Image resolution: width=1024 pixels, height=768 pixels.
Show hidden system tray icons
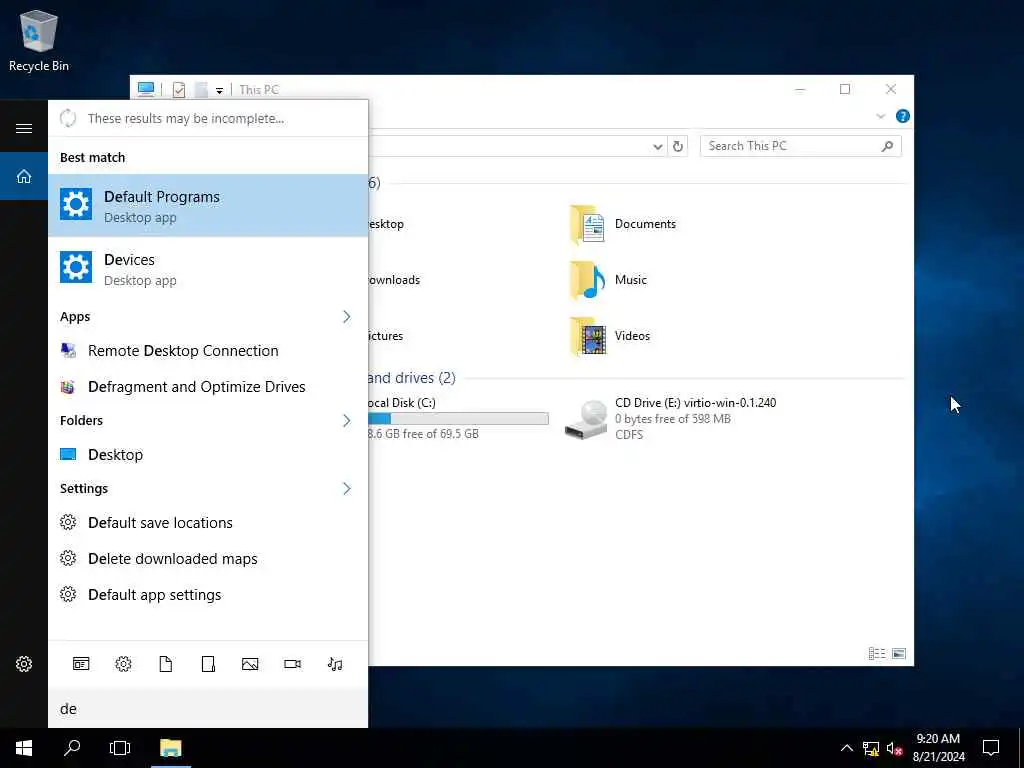[846, 748]
